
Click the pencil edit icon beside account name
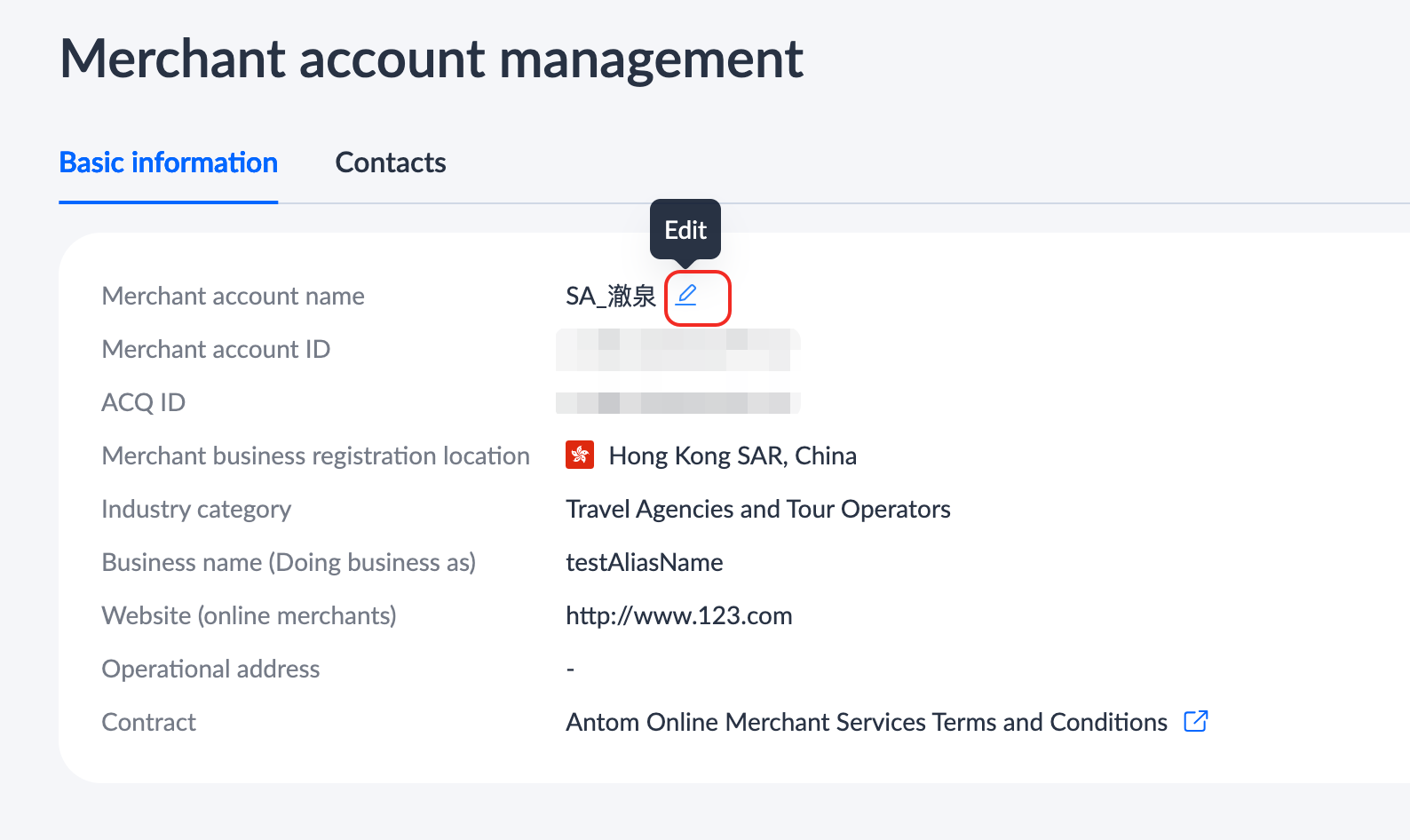pyautogui.click(x=686, y=295)
